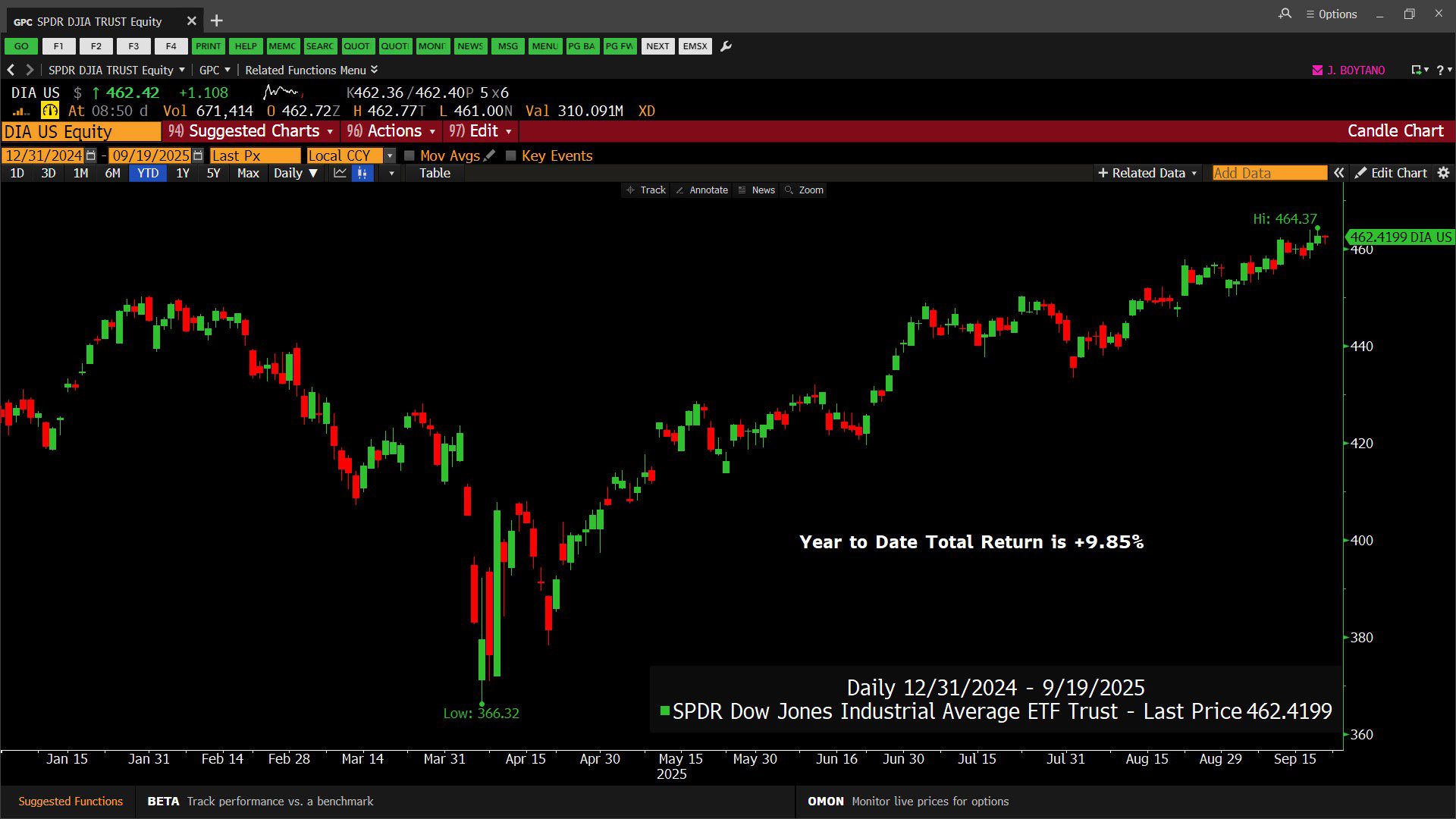The image size is (1456, 819).
Task: Open chart type dropdown arrow
Action: 391,173
